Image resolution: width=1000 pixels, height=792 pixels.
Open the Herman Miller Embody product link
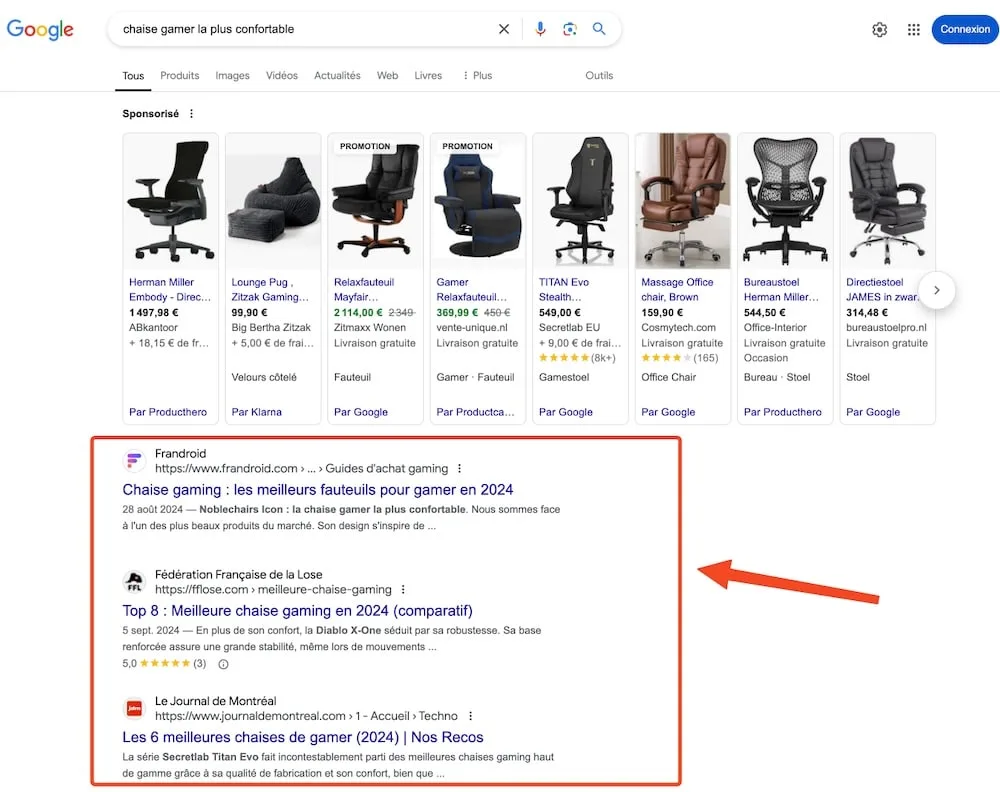170,290
